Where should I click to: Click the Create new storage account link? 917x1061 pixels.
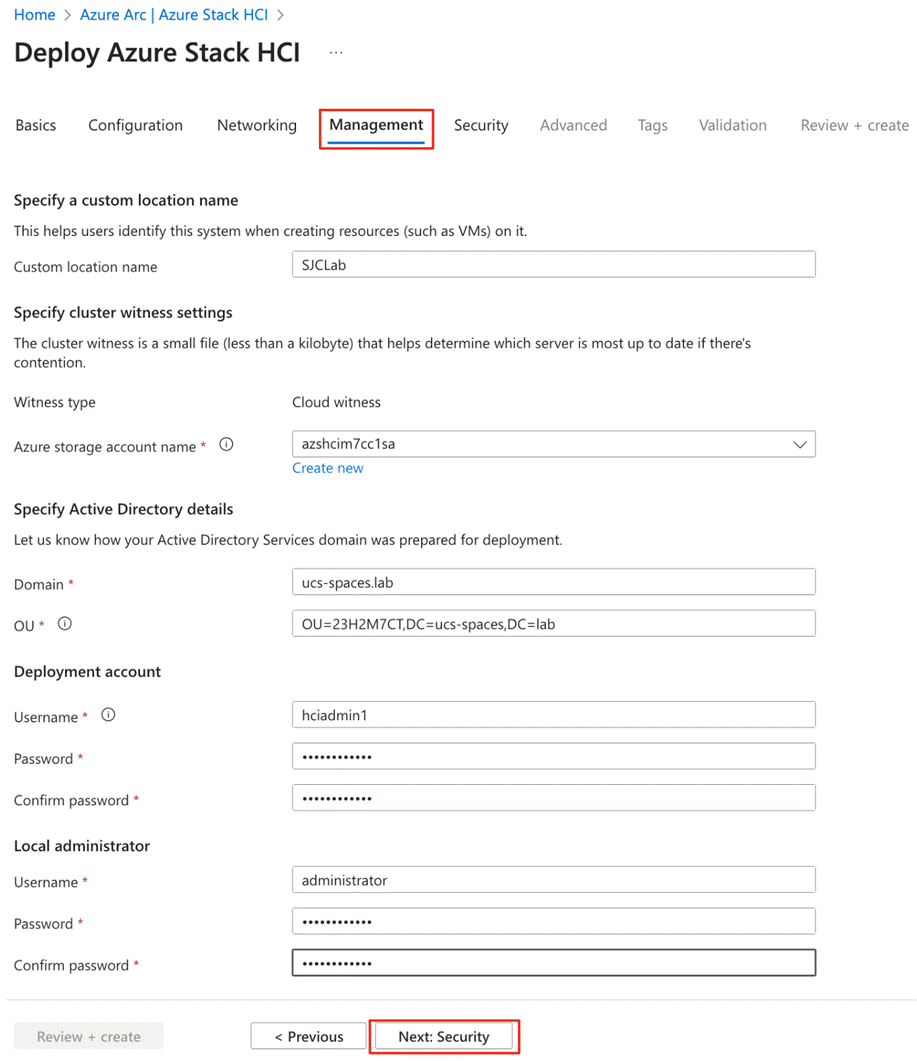pos(328,468)
